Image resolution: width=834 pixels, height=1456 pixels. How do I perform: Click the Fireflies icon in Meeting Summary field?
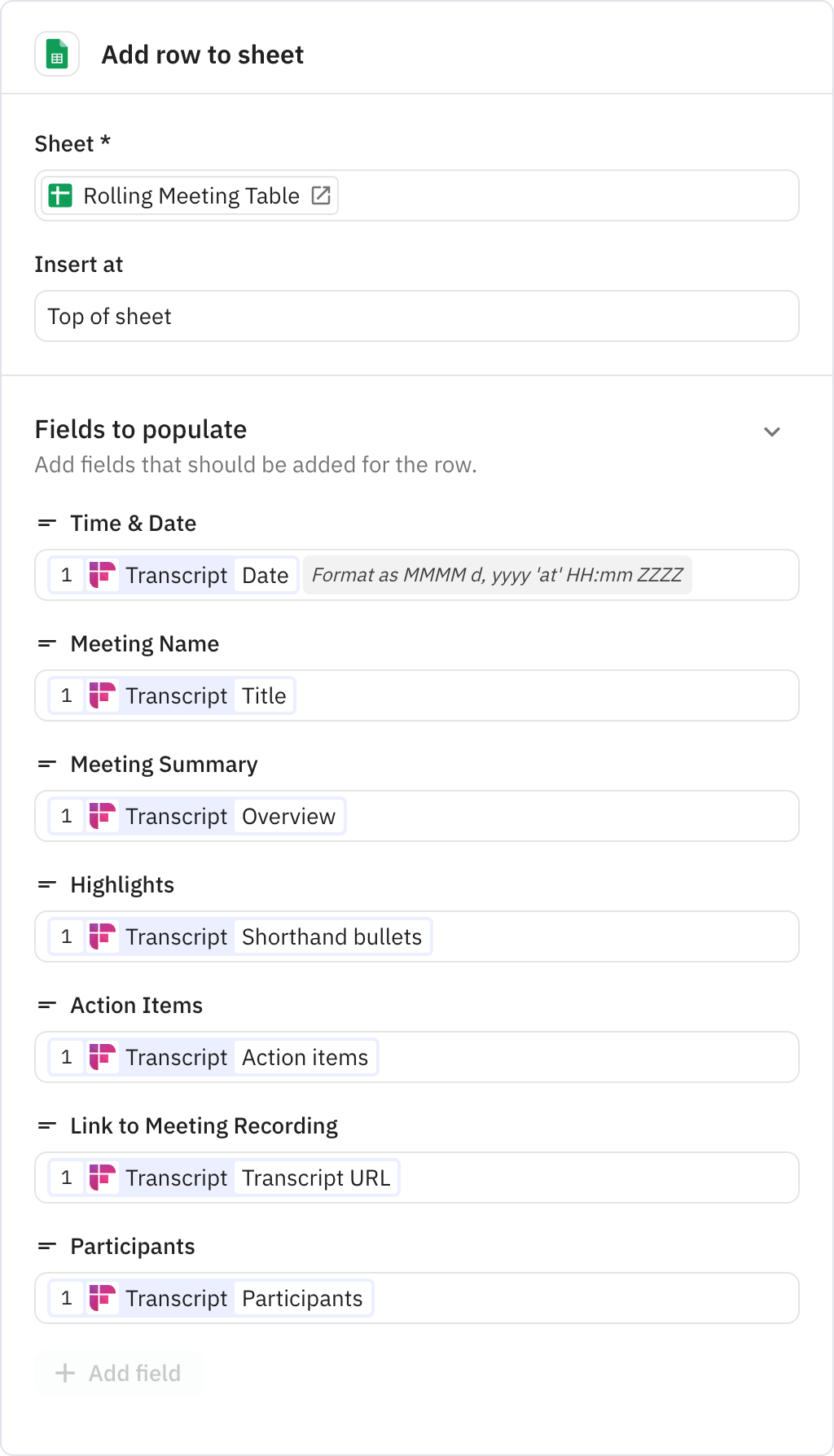coord(103,816)
